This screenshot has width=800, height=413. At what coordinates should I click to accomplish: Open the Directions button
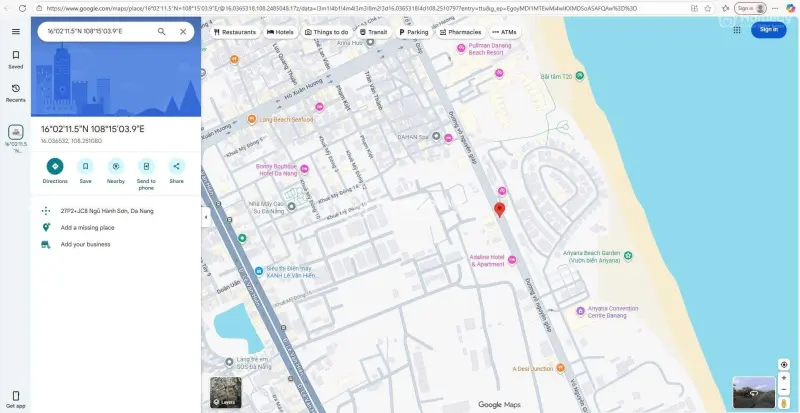click(55, 166)
